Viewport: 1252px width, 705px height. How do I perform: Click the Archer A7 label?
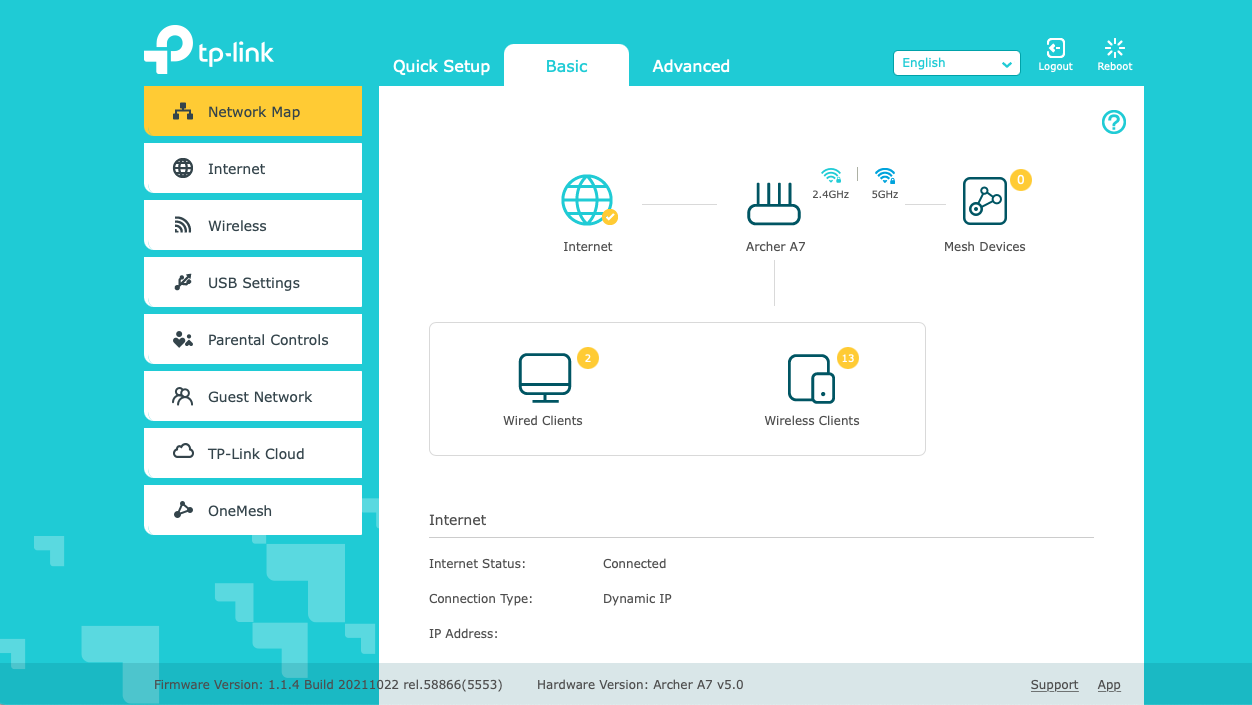[776, 247]
